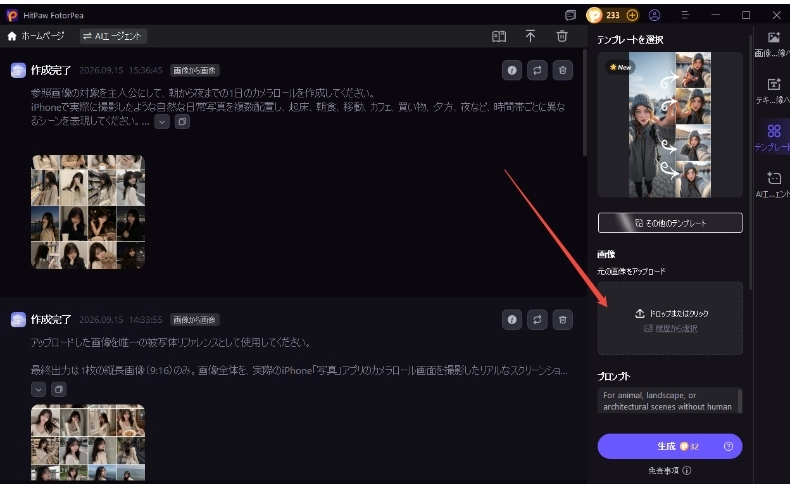Image resolution: width=790 pixels, height=488 pixels.
Task: Click the 元の画像をアップロード label
Action: 631,271
